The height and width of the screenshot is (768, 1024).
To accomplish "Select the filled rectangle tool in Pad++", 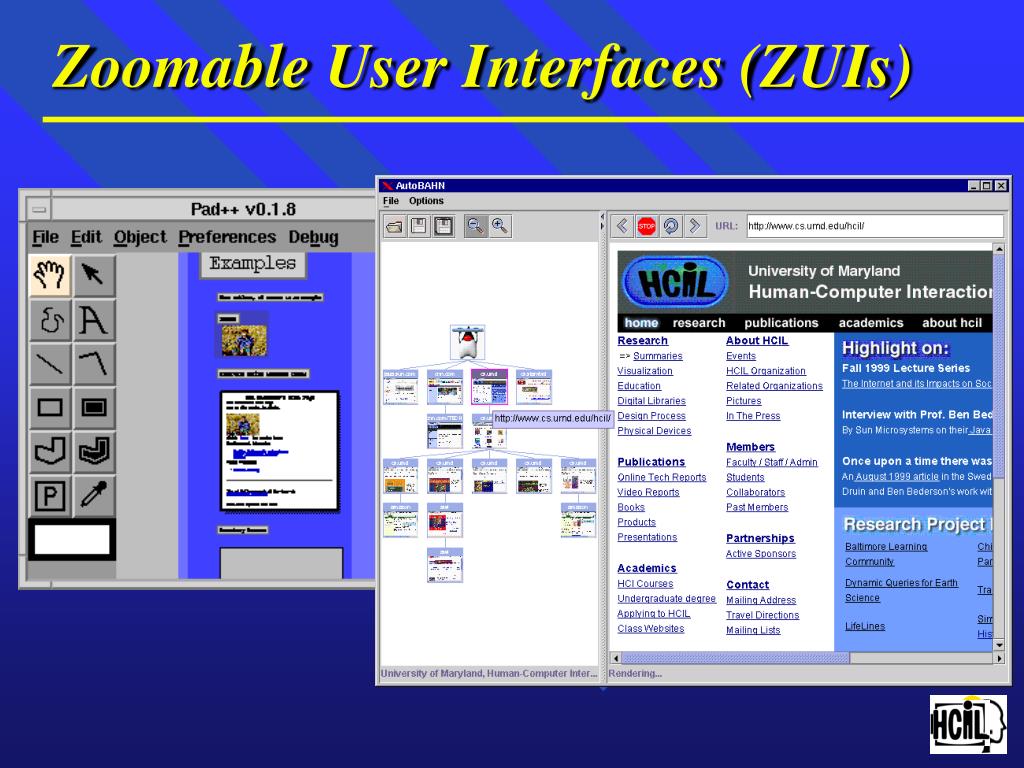I will (94, 408).
